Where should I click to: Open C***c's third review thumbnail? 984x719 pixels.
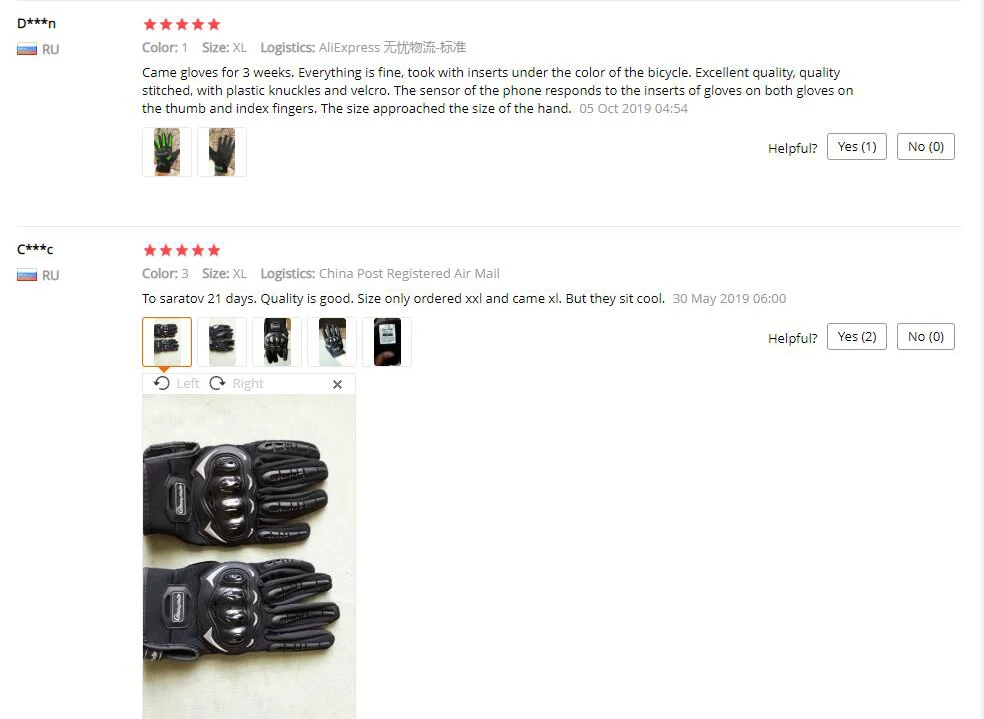277,342
